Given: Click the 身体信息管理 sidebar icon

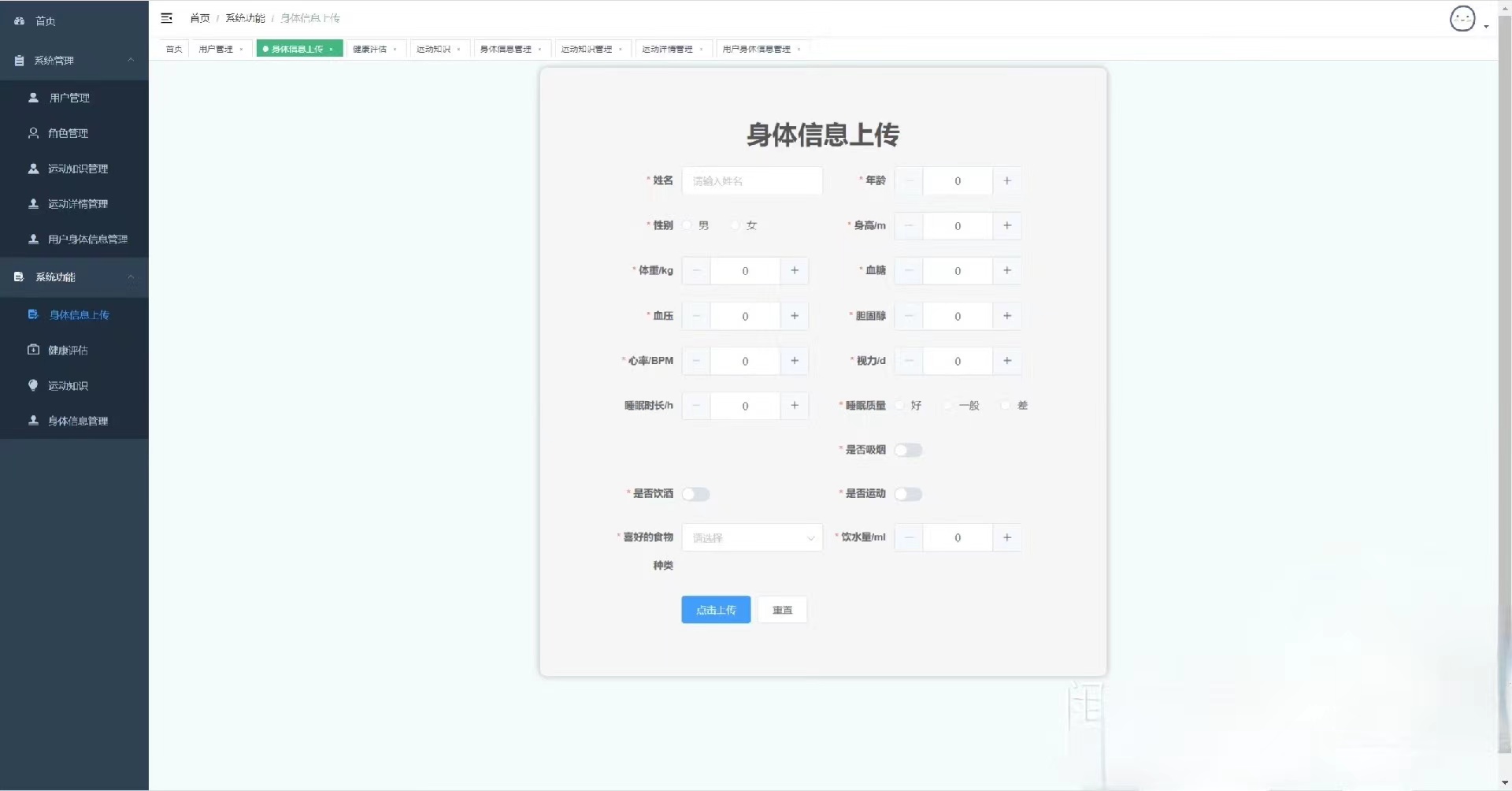Looking at the screenshot, I should pos(33,421).
